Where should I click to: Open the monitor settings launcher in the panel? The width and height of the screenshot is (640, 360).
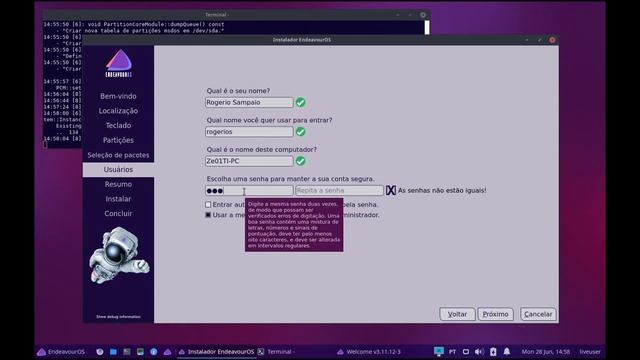(140, 352)
